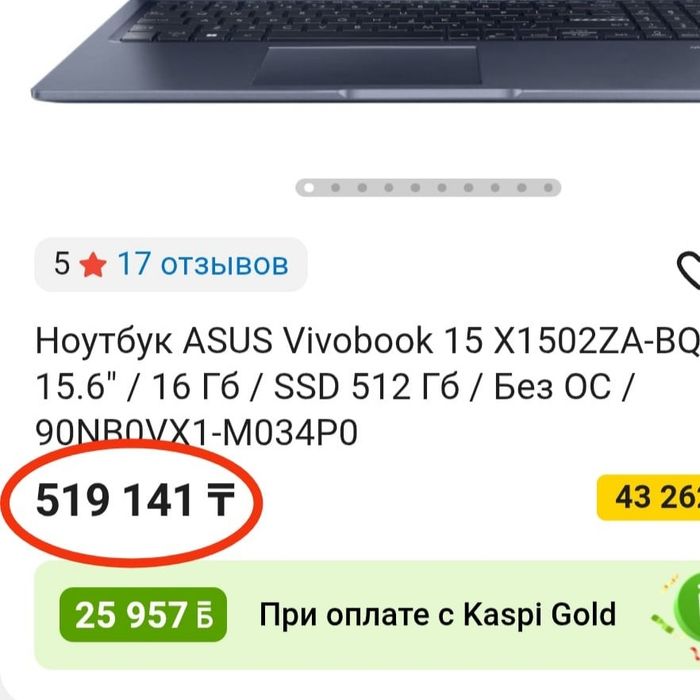Jump to the last image carousel dot

pos(548,188)
